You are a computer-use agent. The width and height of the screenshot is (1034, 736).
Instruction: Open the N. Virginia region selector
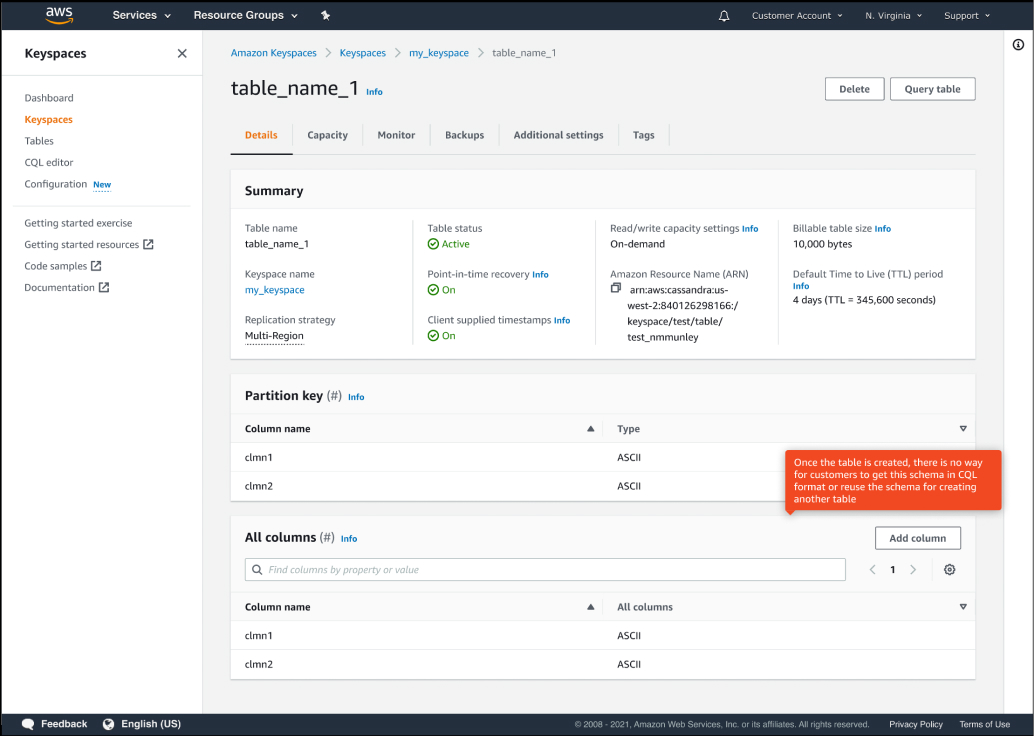click(893, 15)
